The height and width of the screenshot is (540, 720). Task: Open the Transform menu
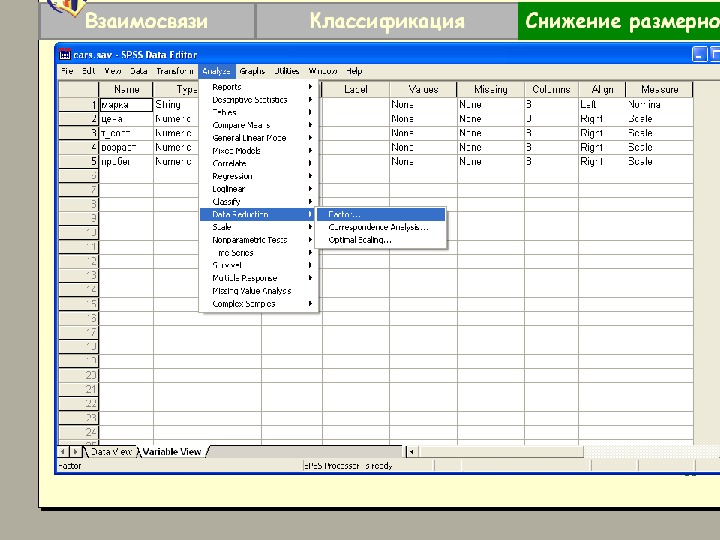click(x=174, y=71)
